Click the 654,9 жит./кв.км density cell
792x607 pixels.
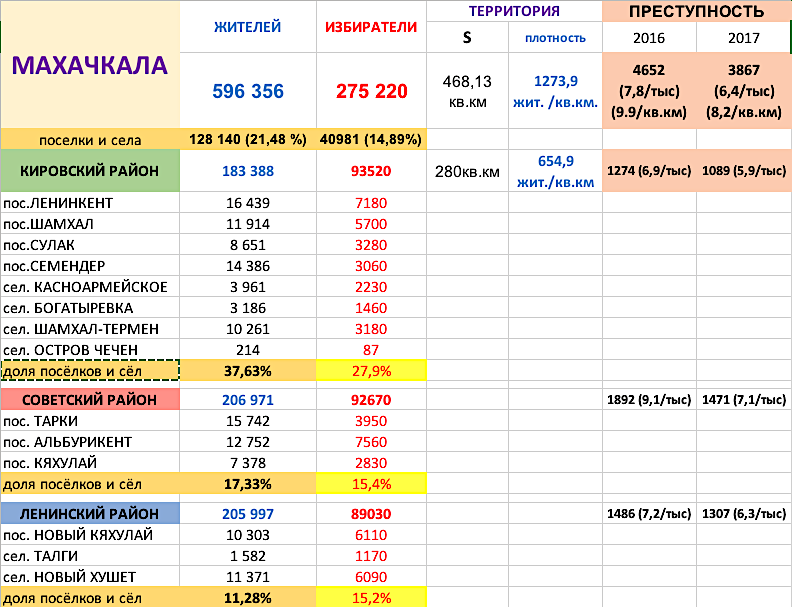[555, 171]
